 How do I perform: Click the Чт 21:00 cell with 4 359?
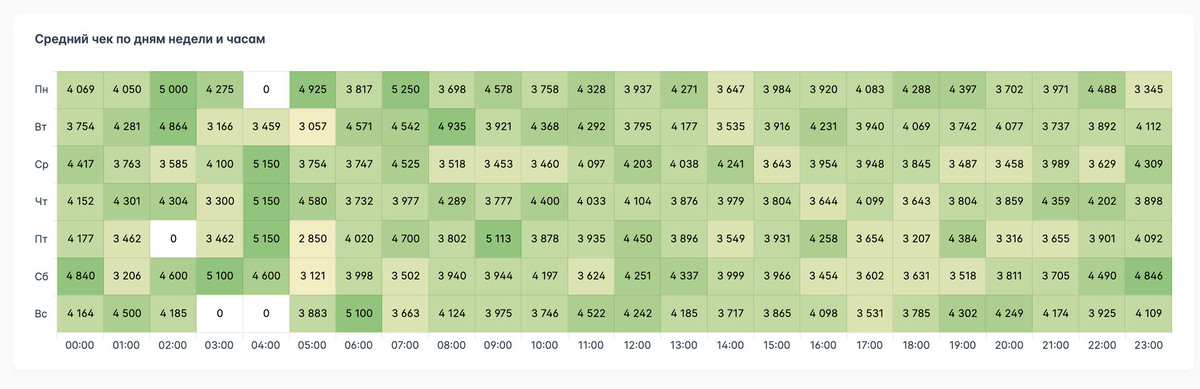click(1055, 201)
